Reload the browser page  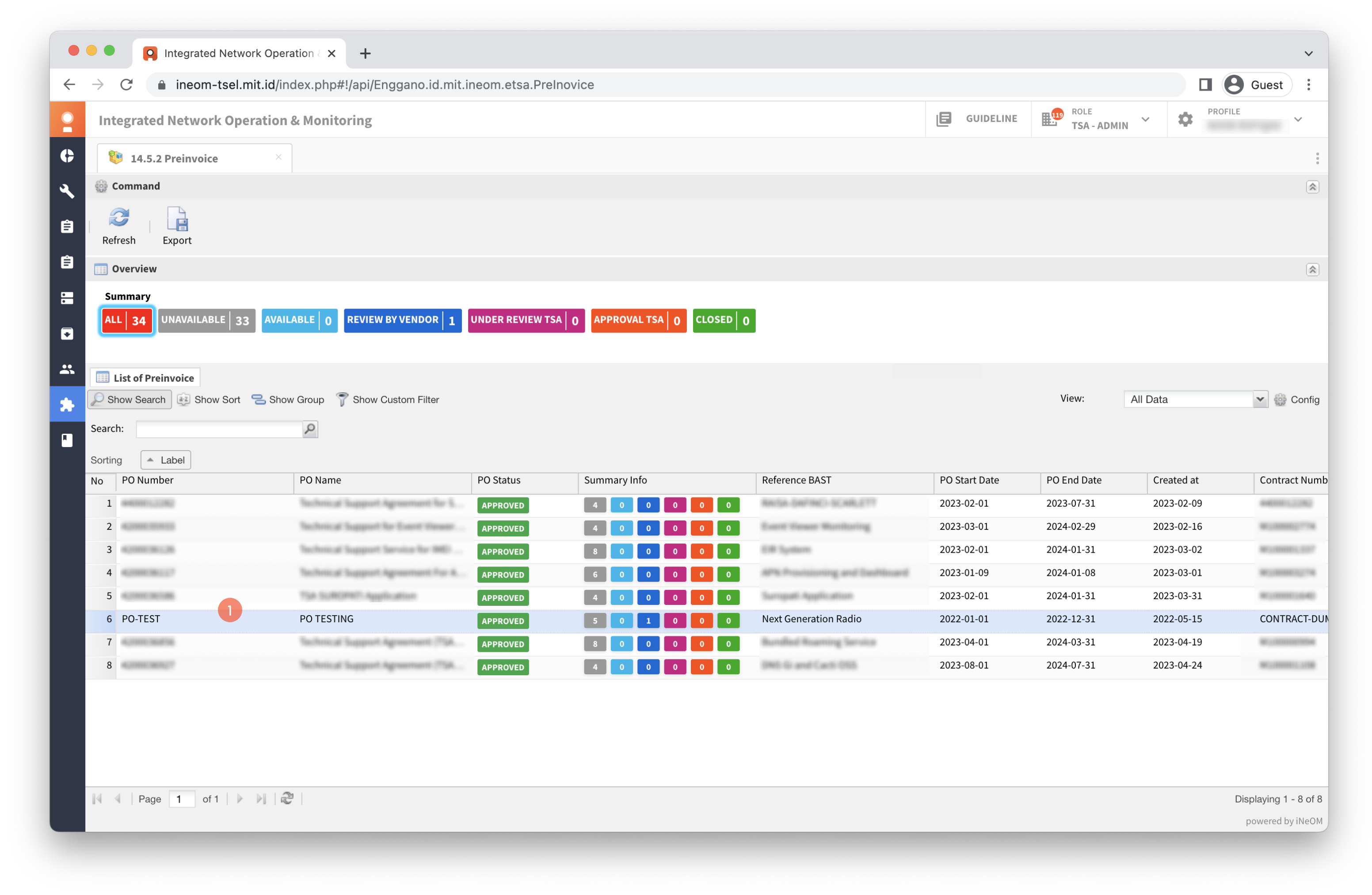(x=126, y=85)
